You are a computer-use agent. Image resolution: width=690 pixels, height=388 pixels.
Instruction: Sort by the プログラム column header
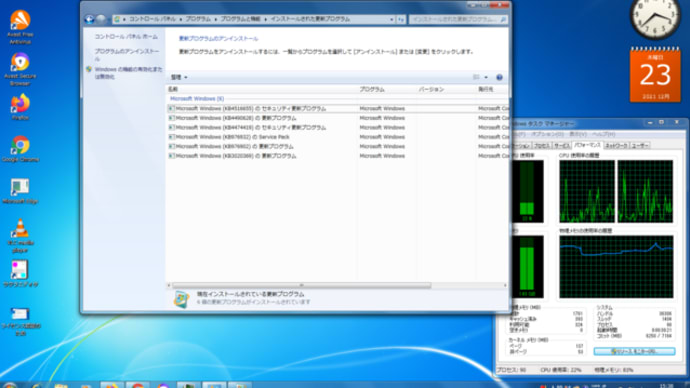387,89
